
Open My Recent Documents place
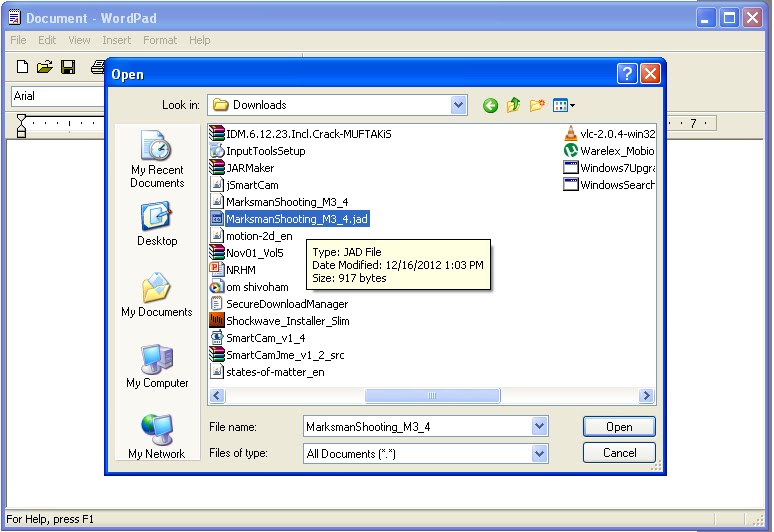click(x=157, y=159)
